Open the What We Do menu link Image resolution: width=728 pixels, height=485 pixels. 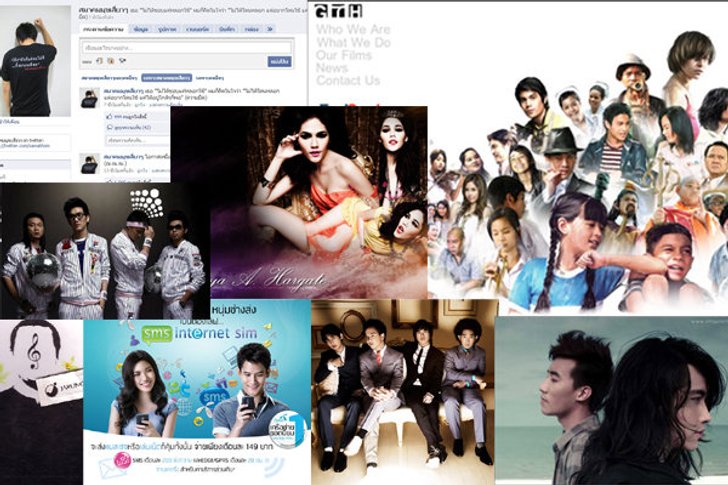click(x=354, y=43)
